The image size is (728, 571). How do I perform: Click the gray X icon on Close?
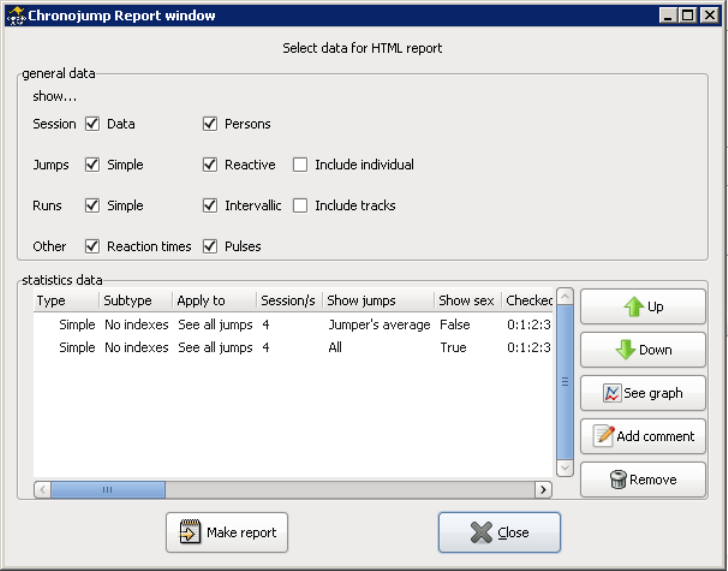click(481, 532)
